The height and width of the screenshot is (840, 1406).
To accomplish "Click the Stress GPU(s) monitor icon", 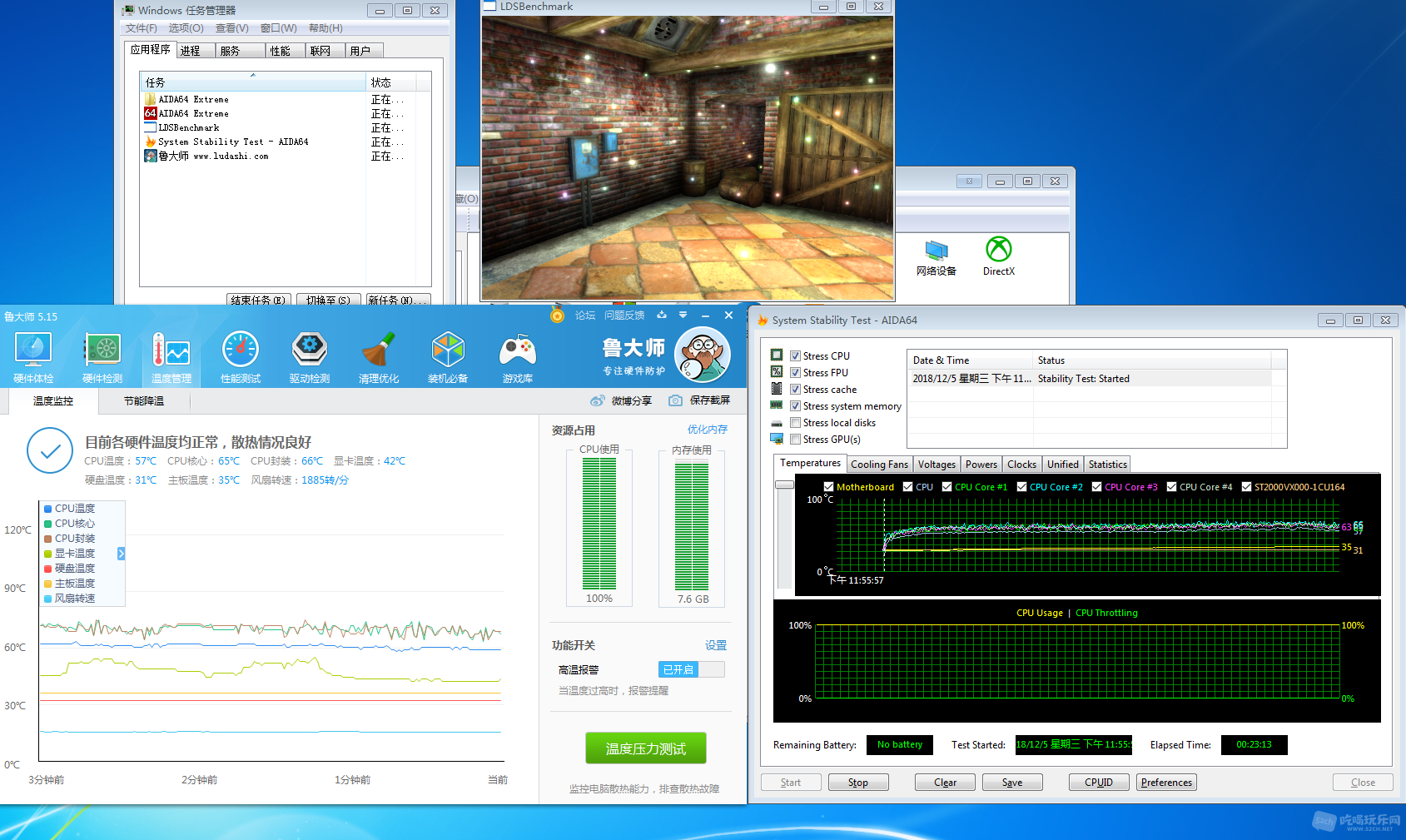I will [777, 439].
